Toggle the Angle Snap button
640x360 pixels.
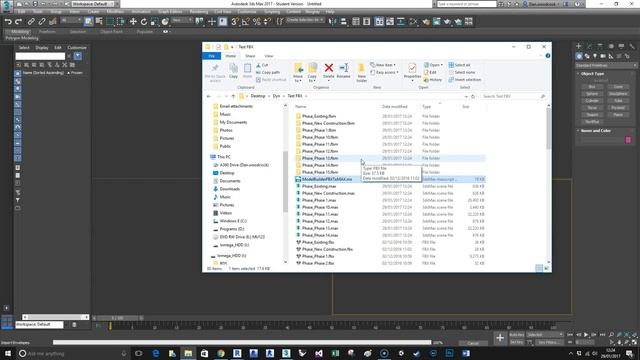(246, 22)
